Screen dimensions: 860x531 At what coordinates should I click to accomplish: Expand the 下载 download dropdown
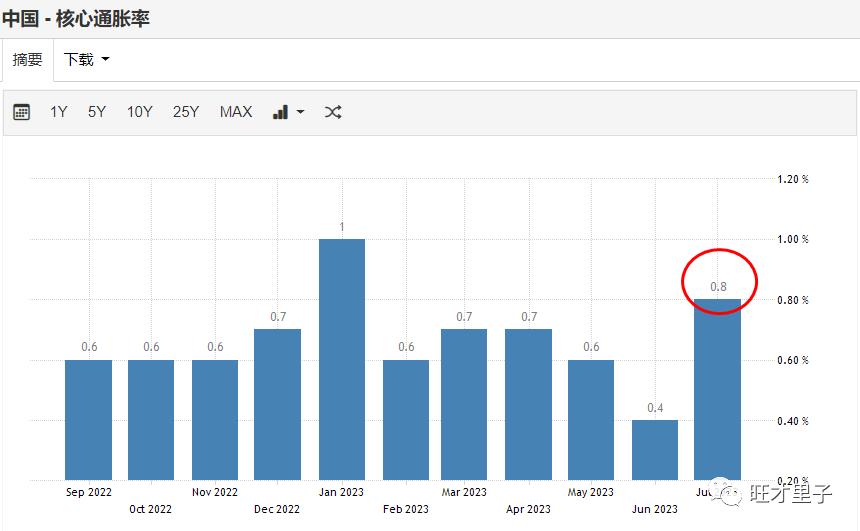pyautogui.click(x=86, y=60)
